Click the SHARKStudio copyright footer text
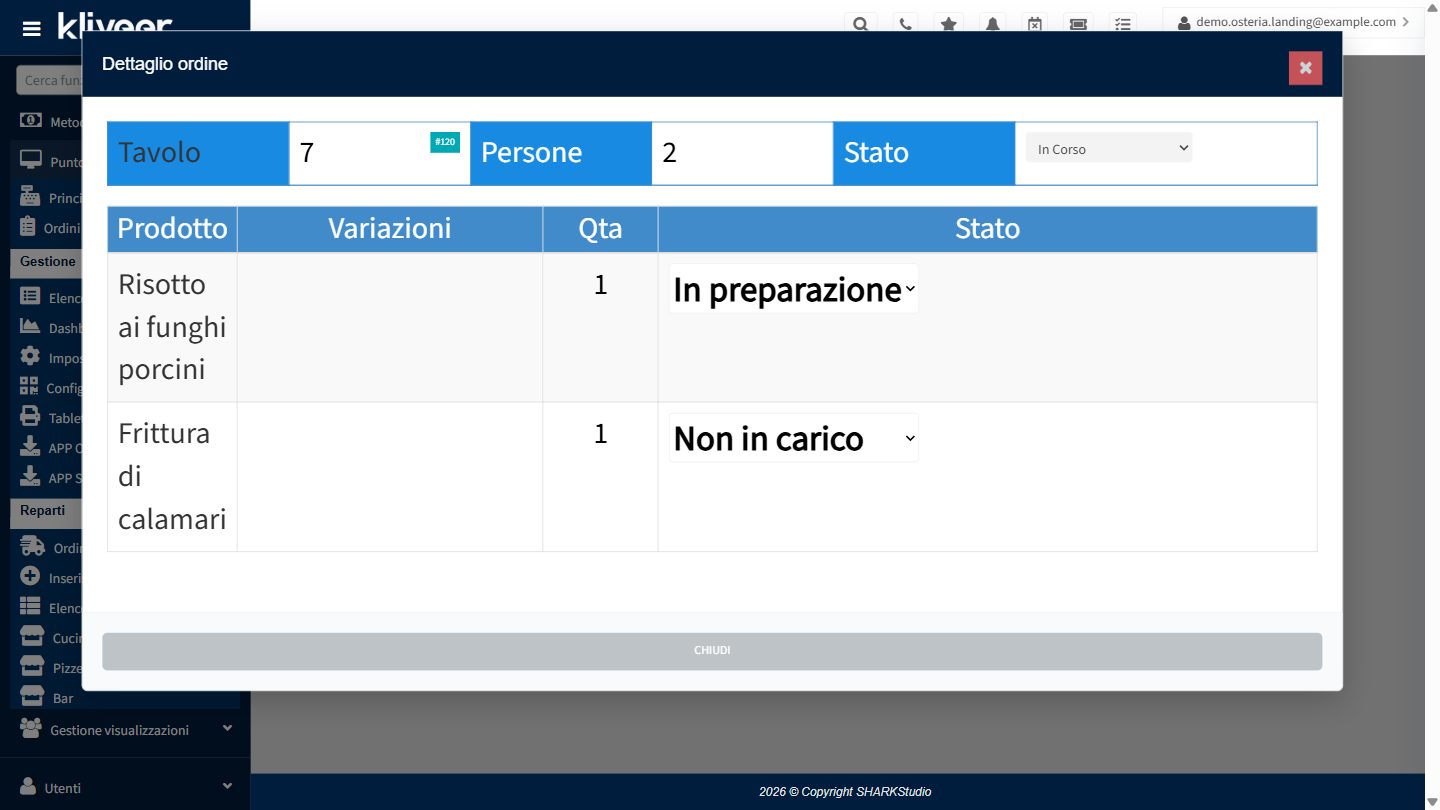Screen dimensions: 1440x810 [x=845, y=792]
